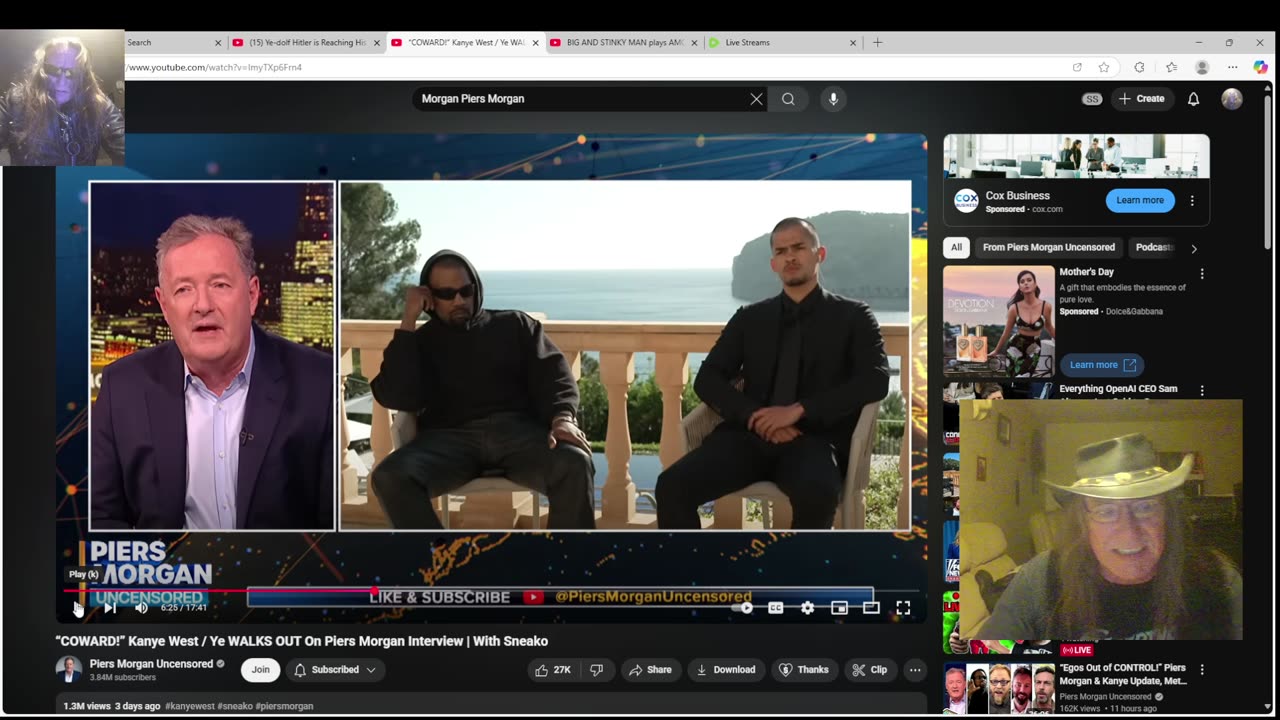The width and height of the screenshot is (1280, 720).
Task: Send Thanks to the creator
Action: [x=804, y=670]
